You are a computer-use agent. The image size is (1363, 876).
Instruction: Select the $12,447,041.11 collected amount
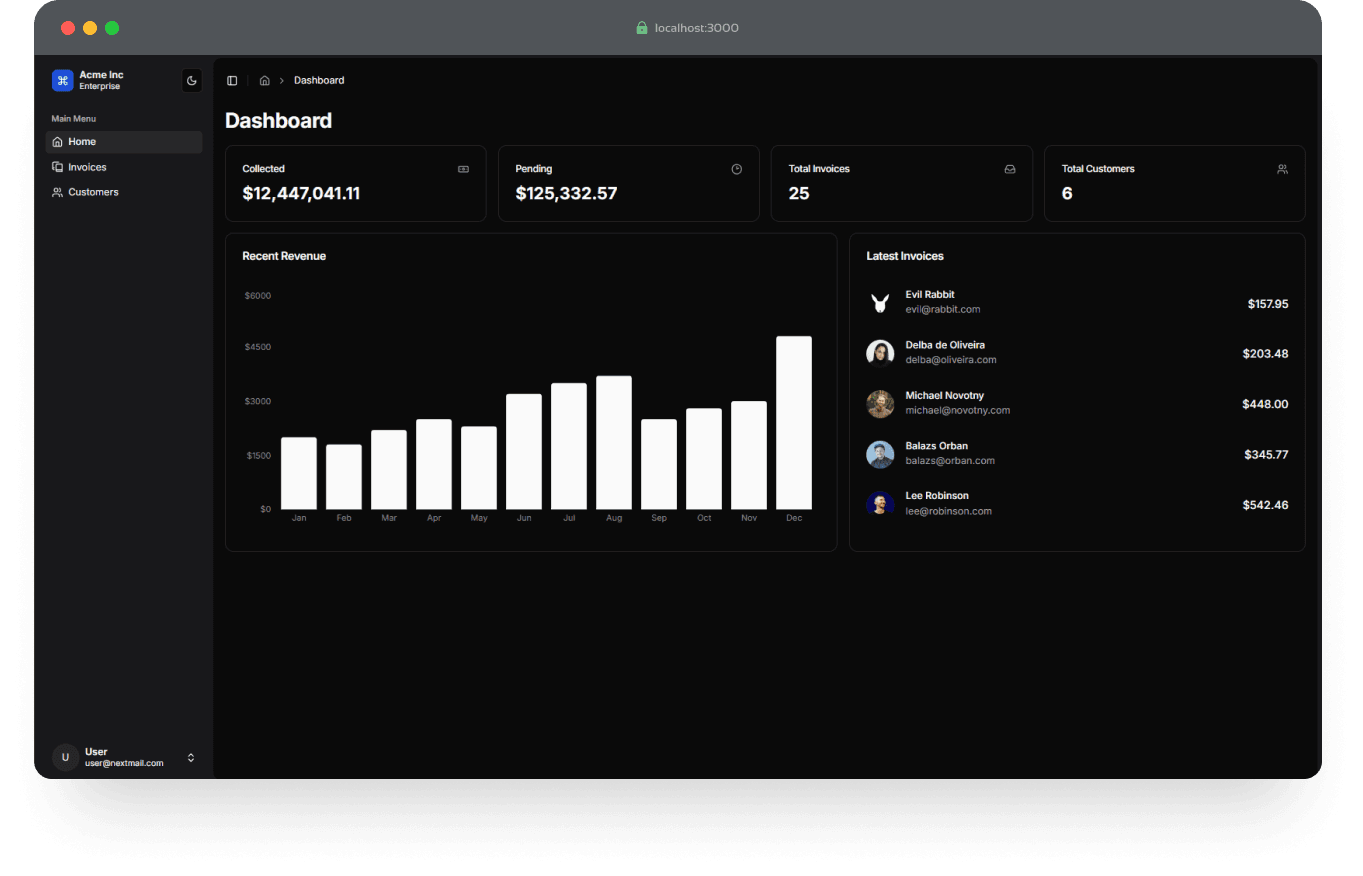coord(301,194)
